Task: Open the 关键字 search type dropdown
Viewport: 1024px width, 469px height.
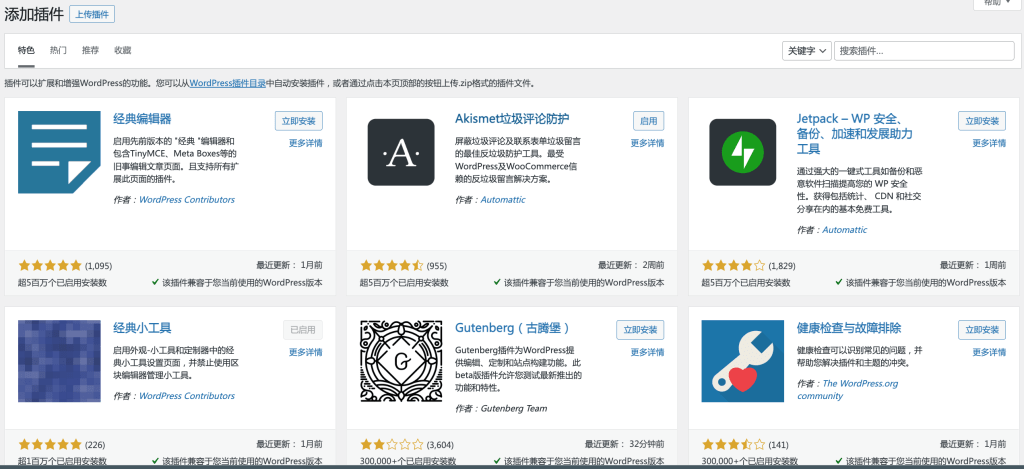Action: tap(807, 51)
